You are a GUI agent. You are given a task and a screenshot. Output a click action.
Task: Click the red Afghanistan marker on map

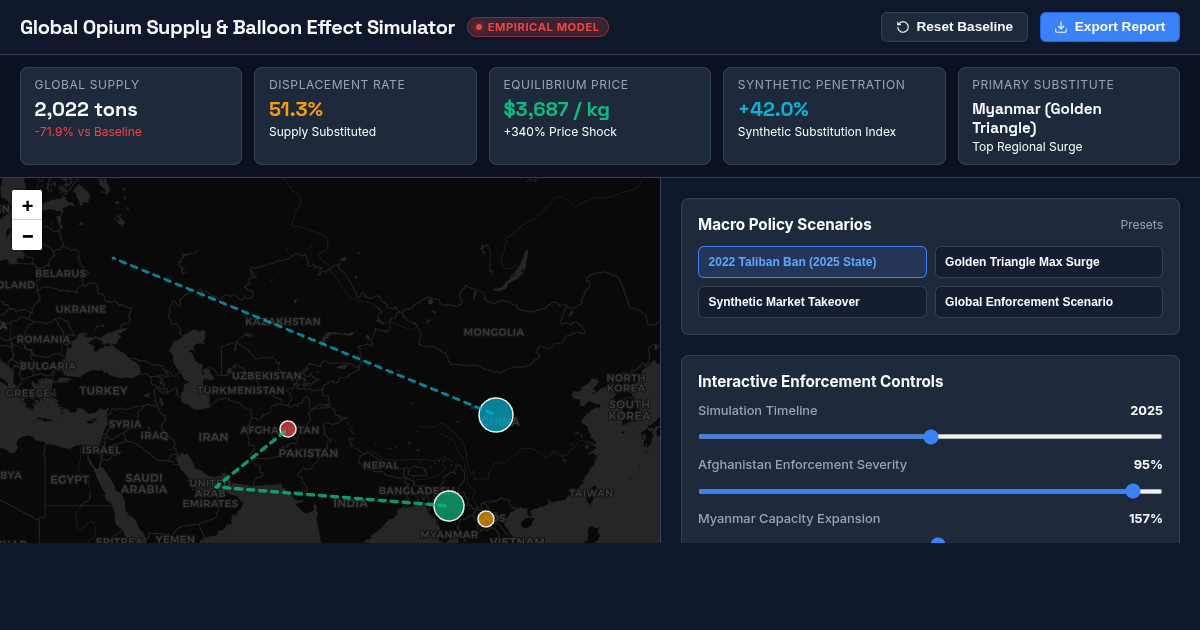288,429
